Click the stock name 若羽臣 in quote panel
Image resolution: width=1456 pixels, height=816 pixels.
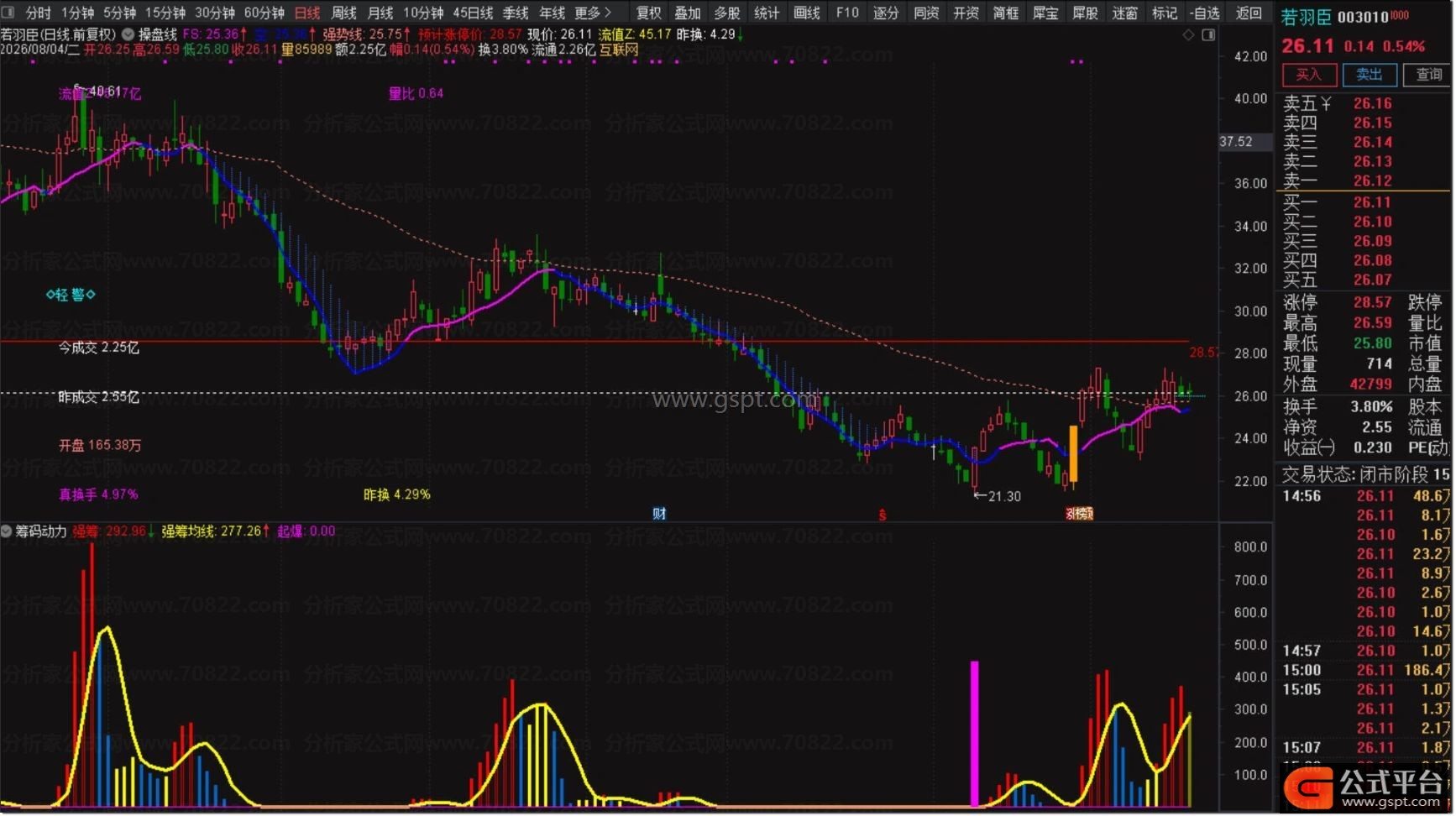1307,17
